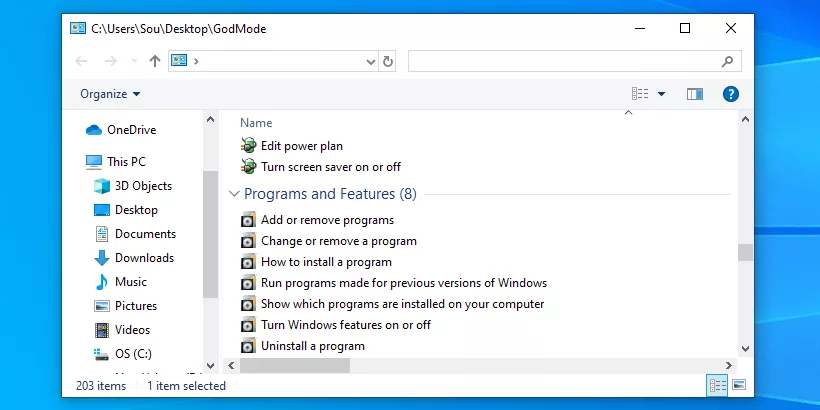Image resolution: width=820 pixels, height=410 pixels.
Task: Select Edit power plan item
Action: click(x=302, y=146)
